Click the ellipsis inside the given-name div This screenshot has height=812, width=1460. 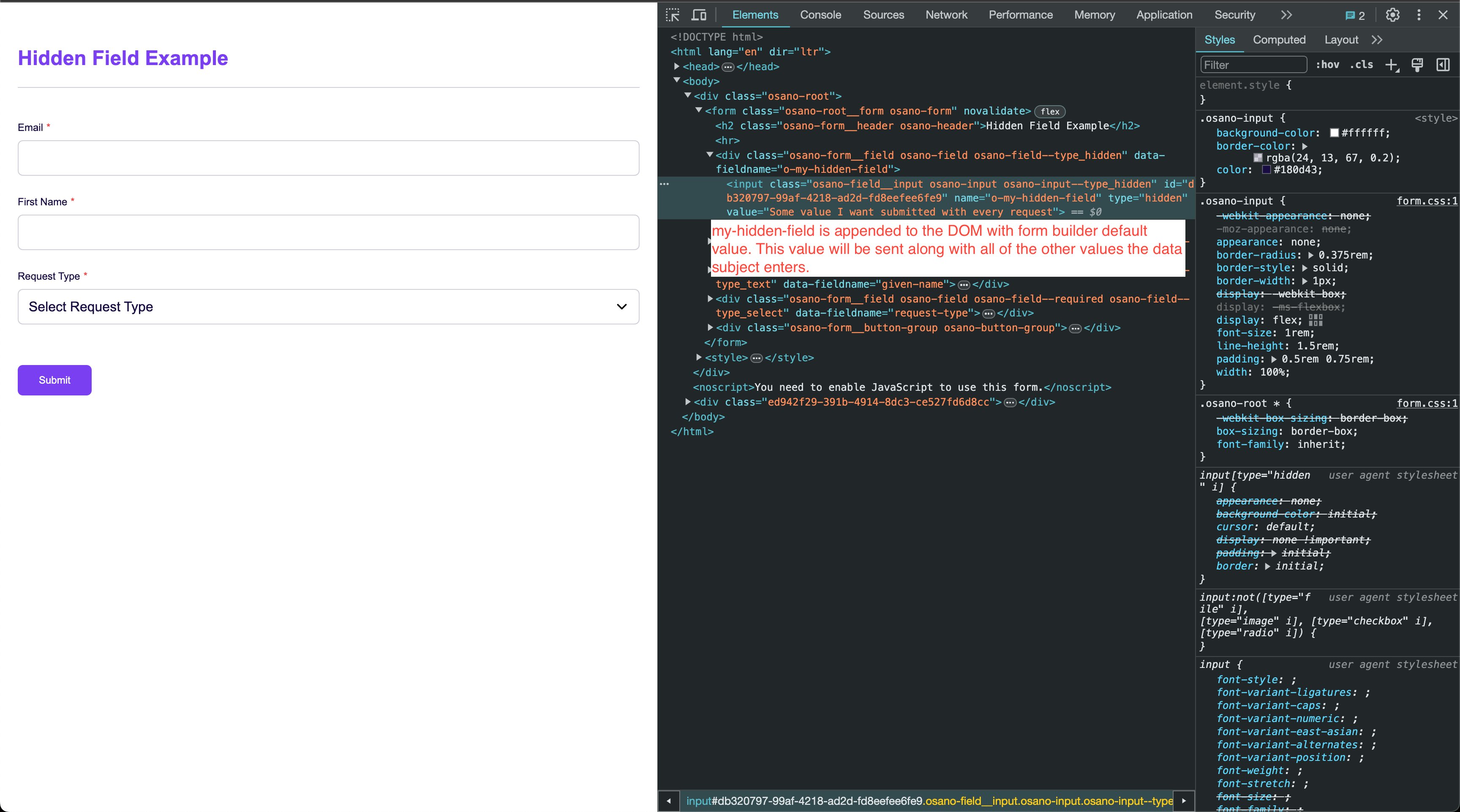point(964,285)
